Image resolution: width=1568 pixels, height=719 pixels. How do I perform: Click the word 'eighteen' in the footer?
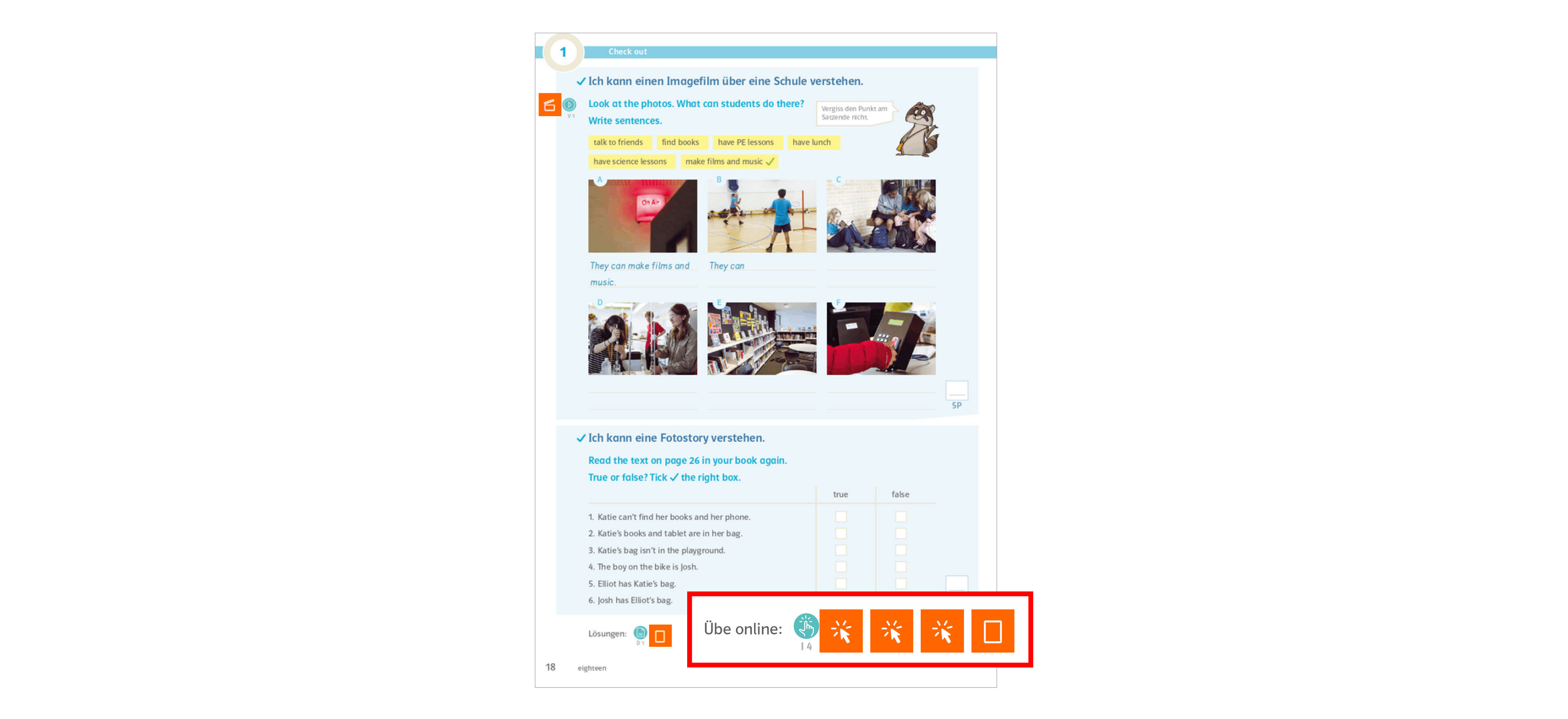(592, 668)
